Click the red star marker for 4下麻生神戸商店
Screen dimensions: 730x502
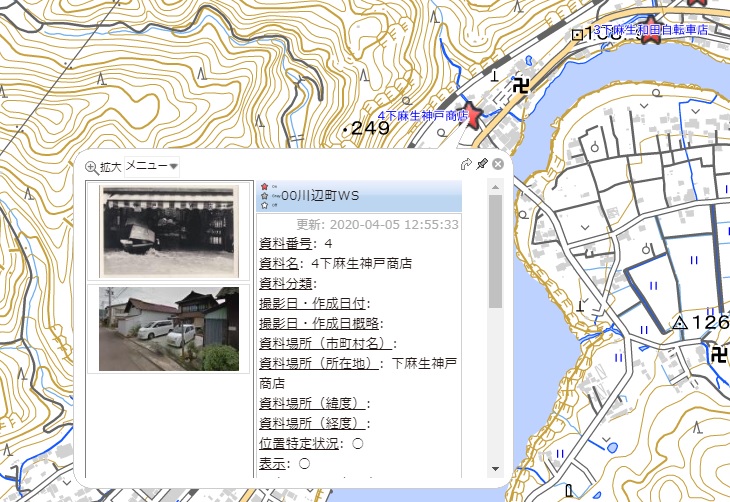(470, 116)
